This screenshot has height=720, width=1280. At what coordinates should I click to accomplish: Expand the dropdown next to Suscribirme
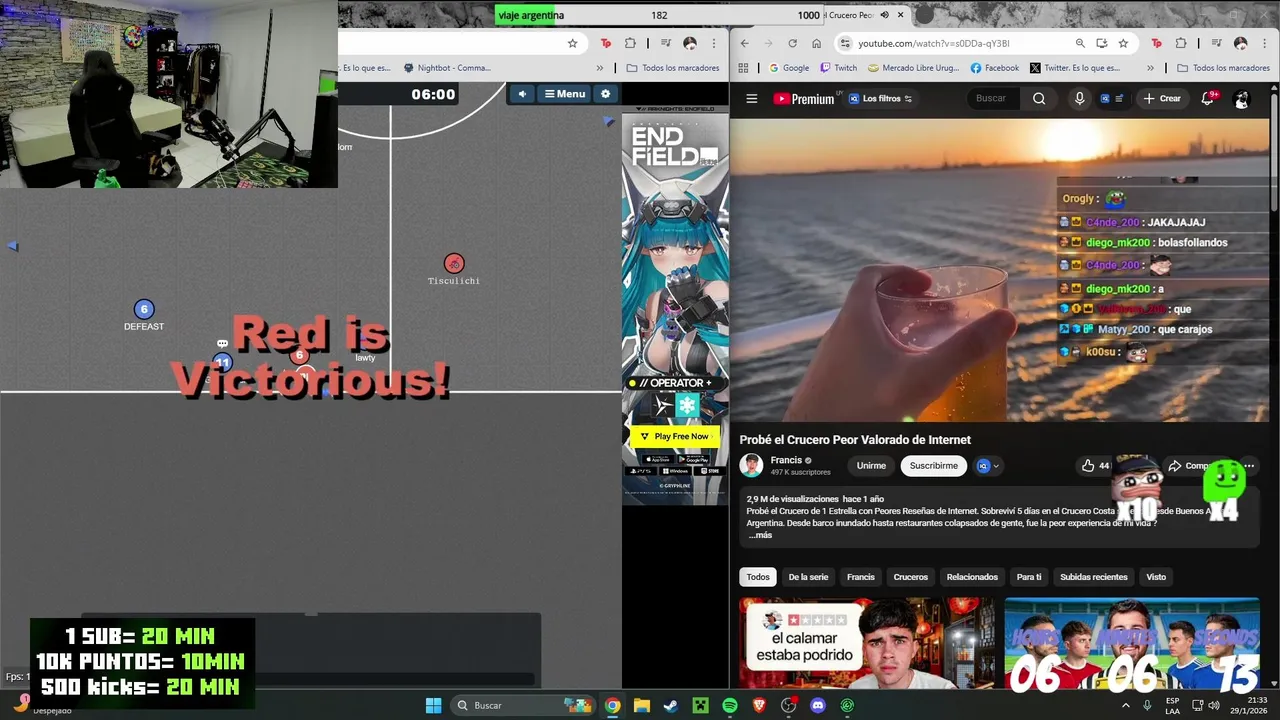(x=988, y=466)
